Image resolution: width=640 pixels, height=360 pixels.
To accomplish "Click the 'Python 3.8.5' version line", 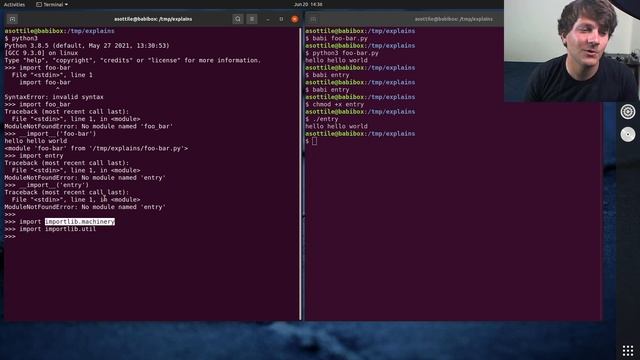I will click(87, 46).
